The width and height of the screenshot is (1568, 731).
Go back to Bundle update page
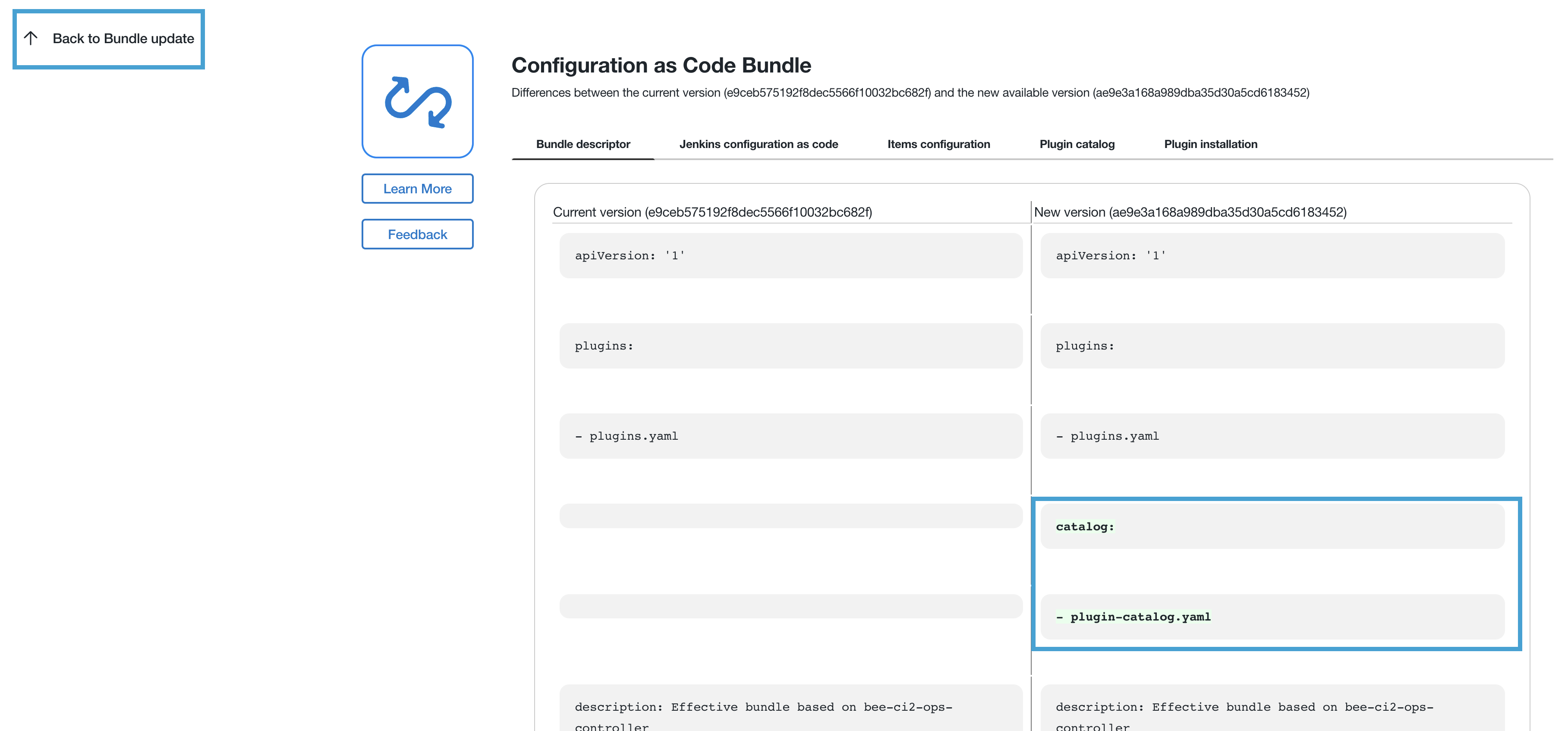(x=123, y=38)
